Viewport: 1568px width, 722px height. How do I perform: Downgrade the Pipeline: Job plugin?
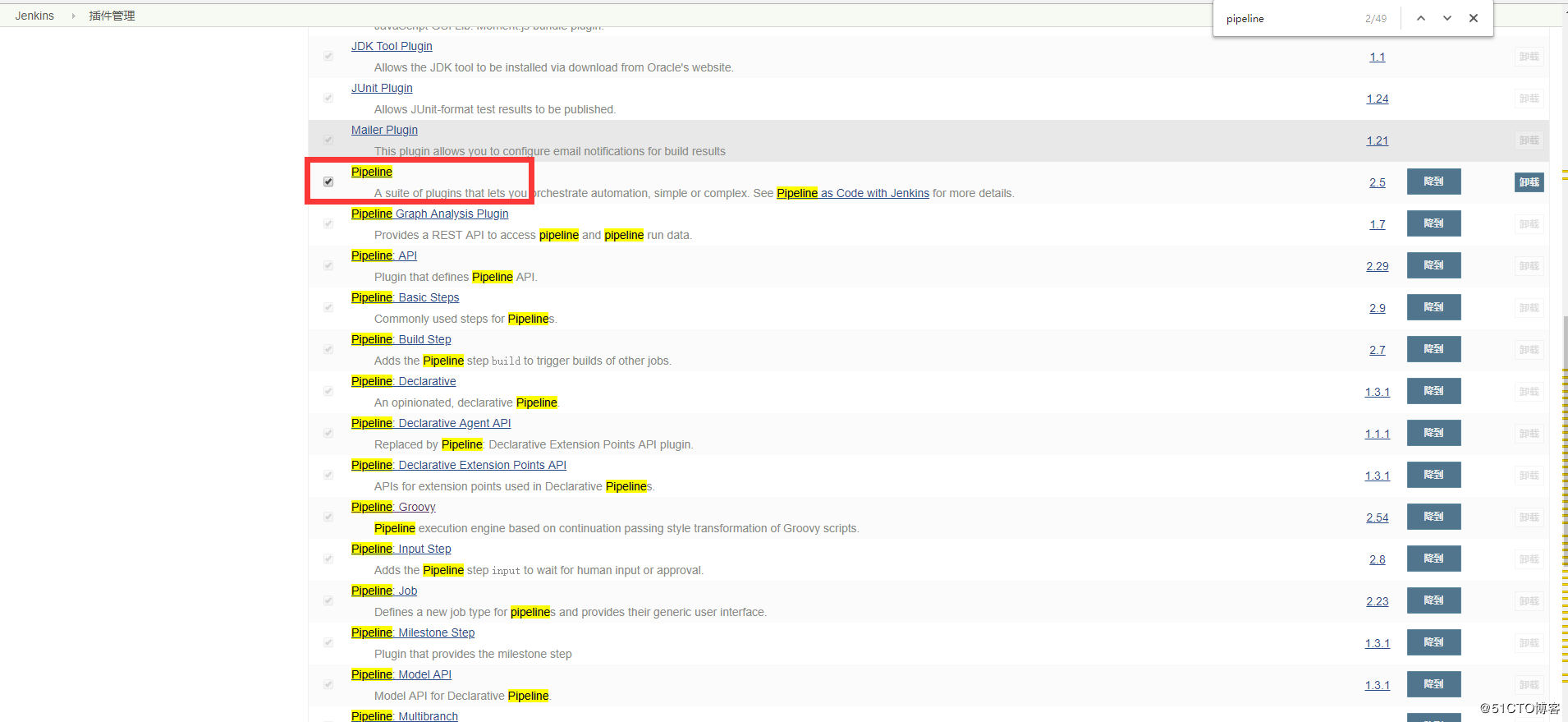[1434, 600]
